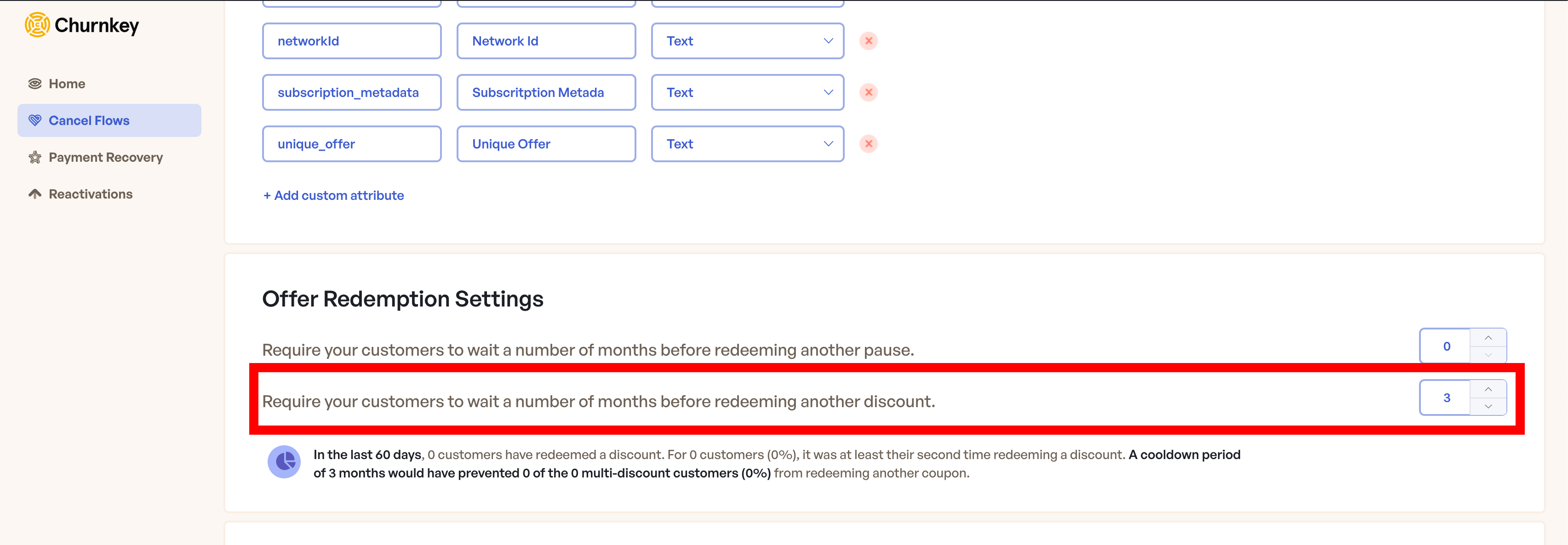Click the pie chart insight icon

284,462
